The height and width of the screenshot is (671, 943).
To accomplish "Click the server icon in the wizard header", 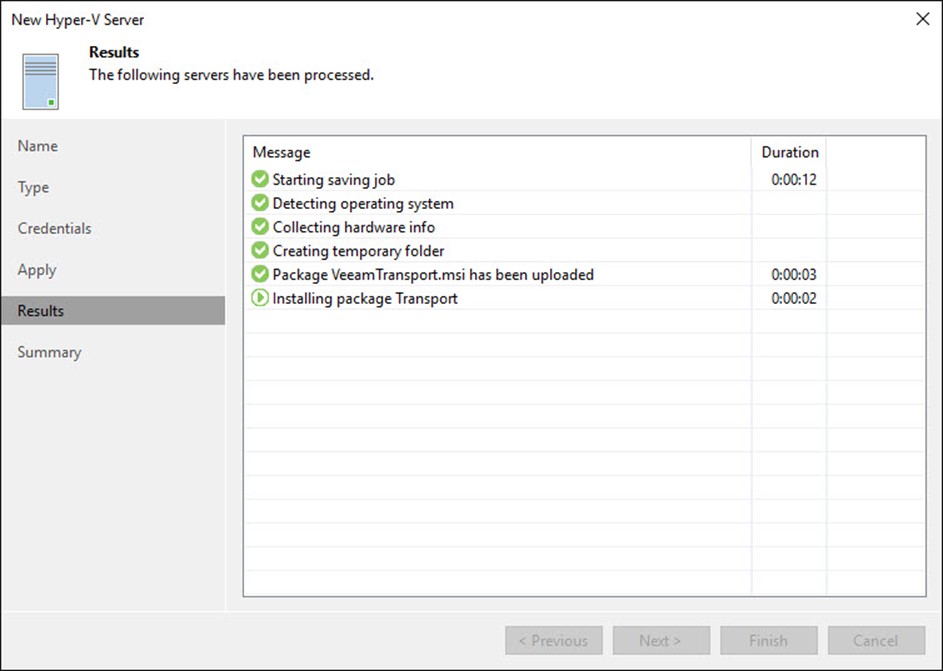I will pyautogui.click(x=41, y=82).
